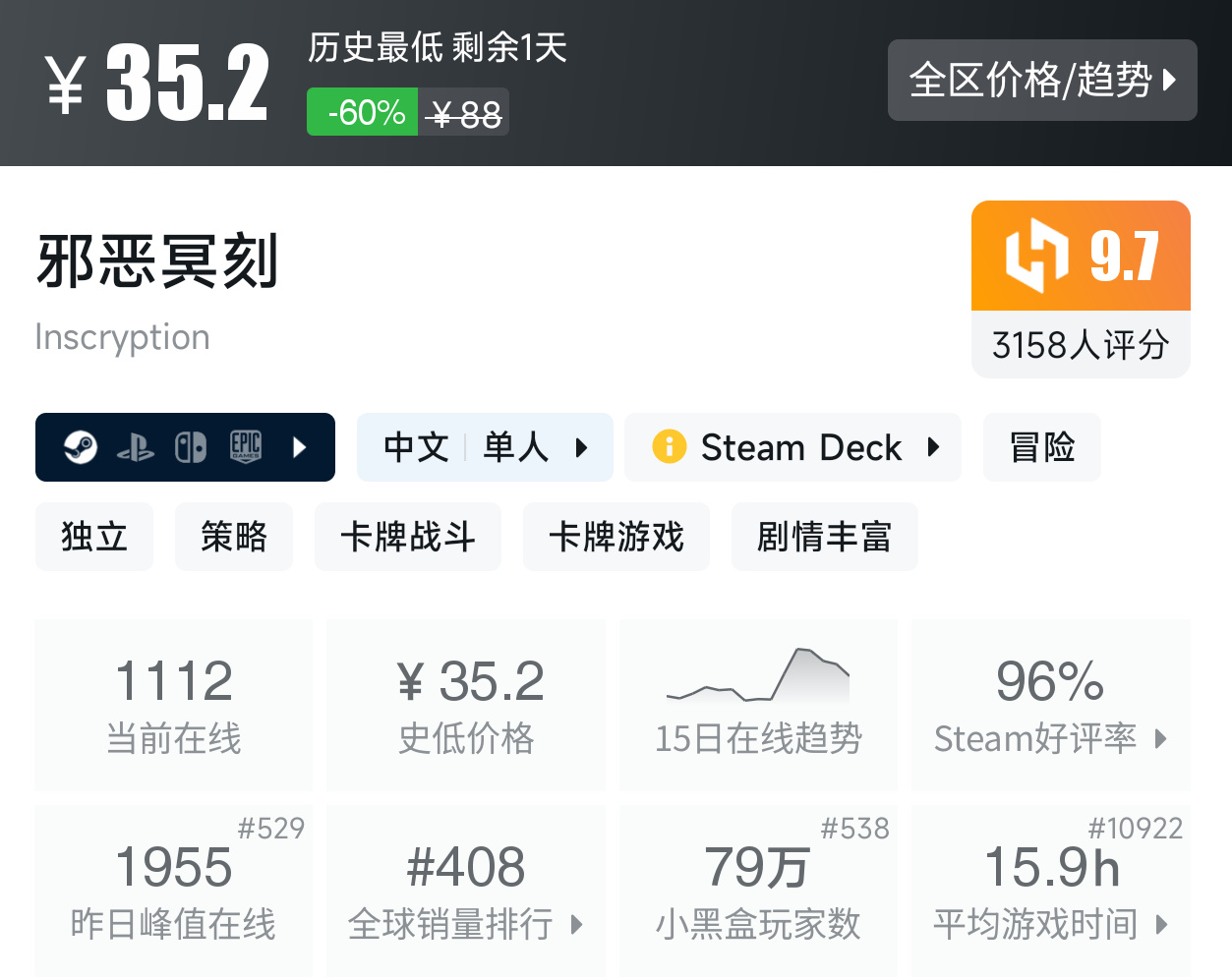
Task: Tap the Xiaoheihe logo in score badge
Action: (1036, 256)
